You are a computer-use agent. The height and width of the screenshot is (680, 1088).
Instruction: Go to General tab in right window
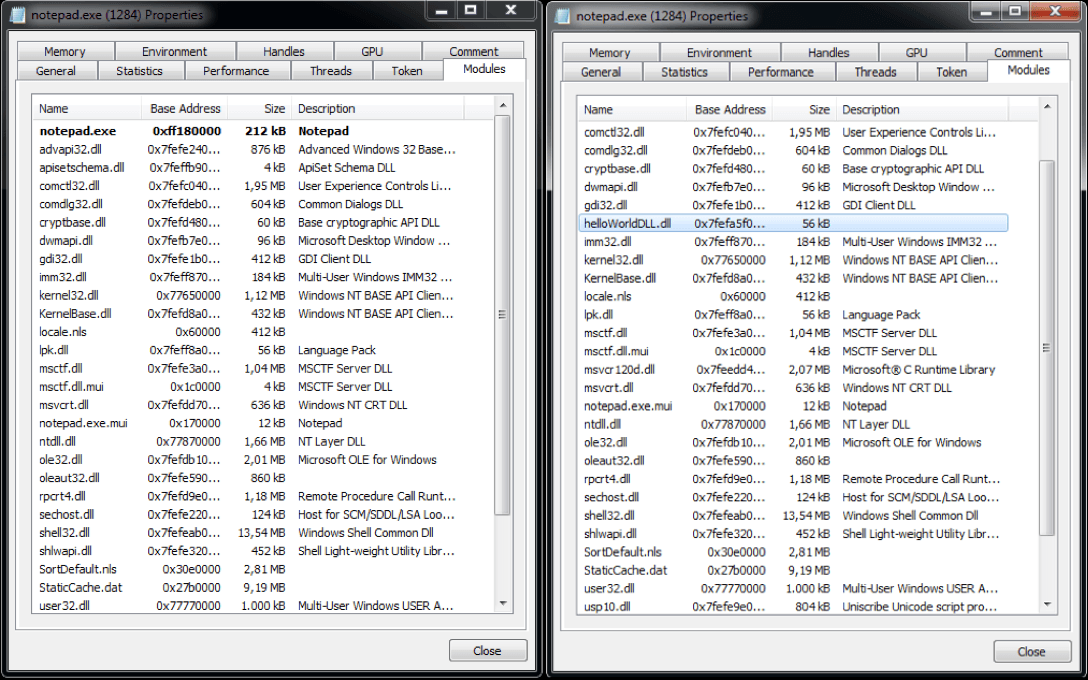point(601,72)
